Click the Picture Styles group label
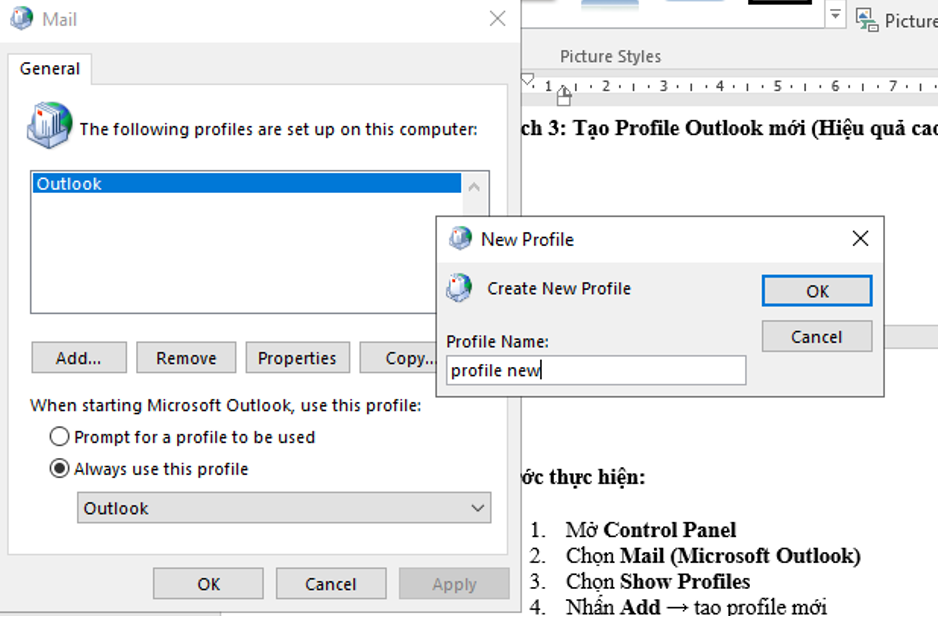The height and width of the screenshot is (628, 942). click(x=610, y=56)
